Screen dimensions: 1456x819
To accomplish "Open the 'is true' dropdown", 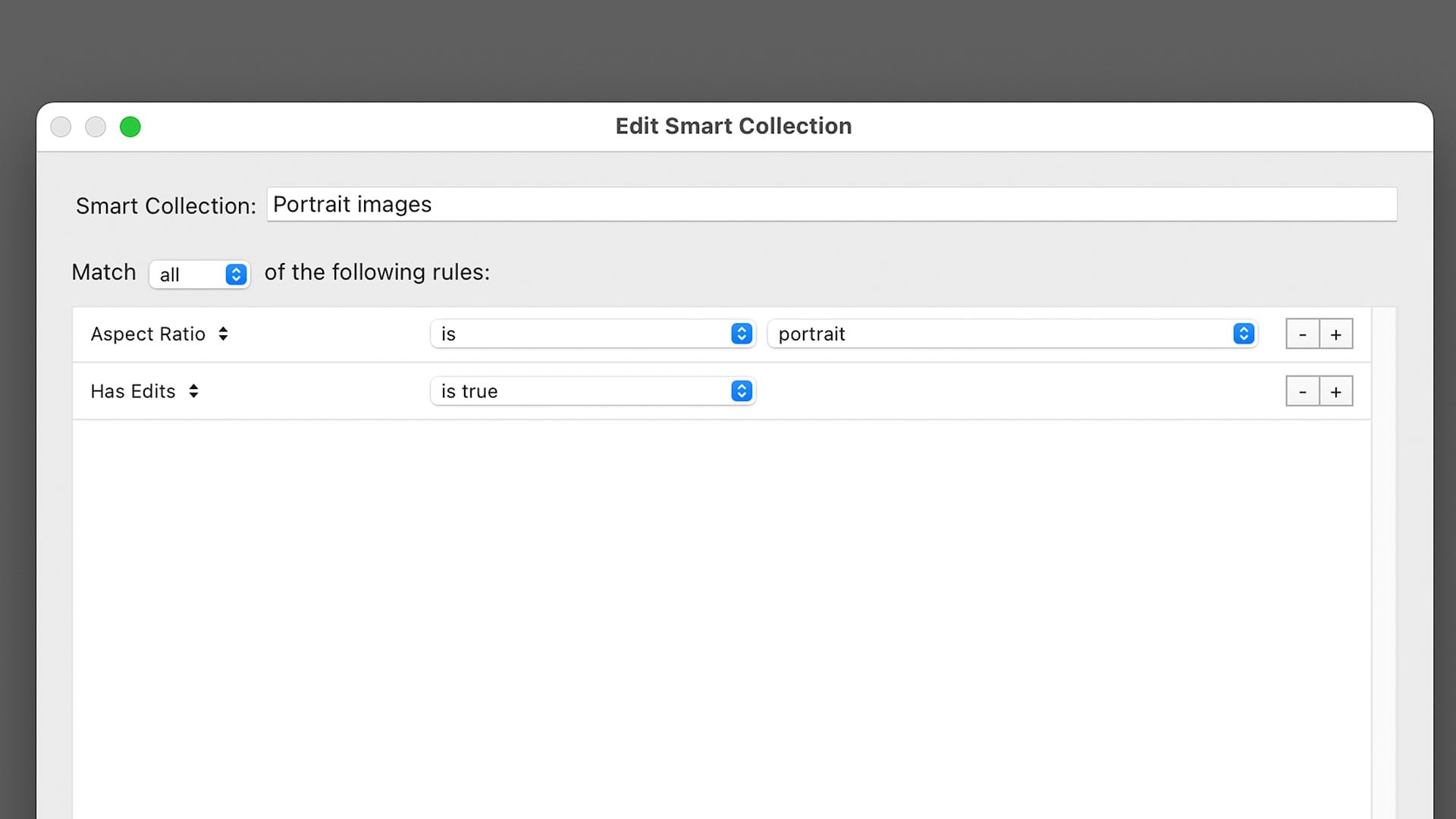I will [592, 391].
